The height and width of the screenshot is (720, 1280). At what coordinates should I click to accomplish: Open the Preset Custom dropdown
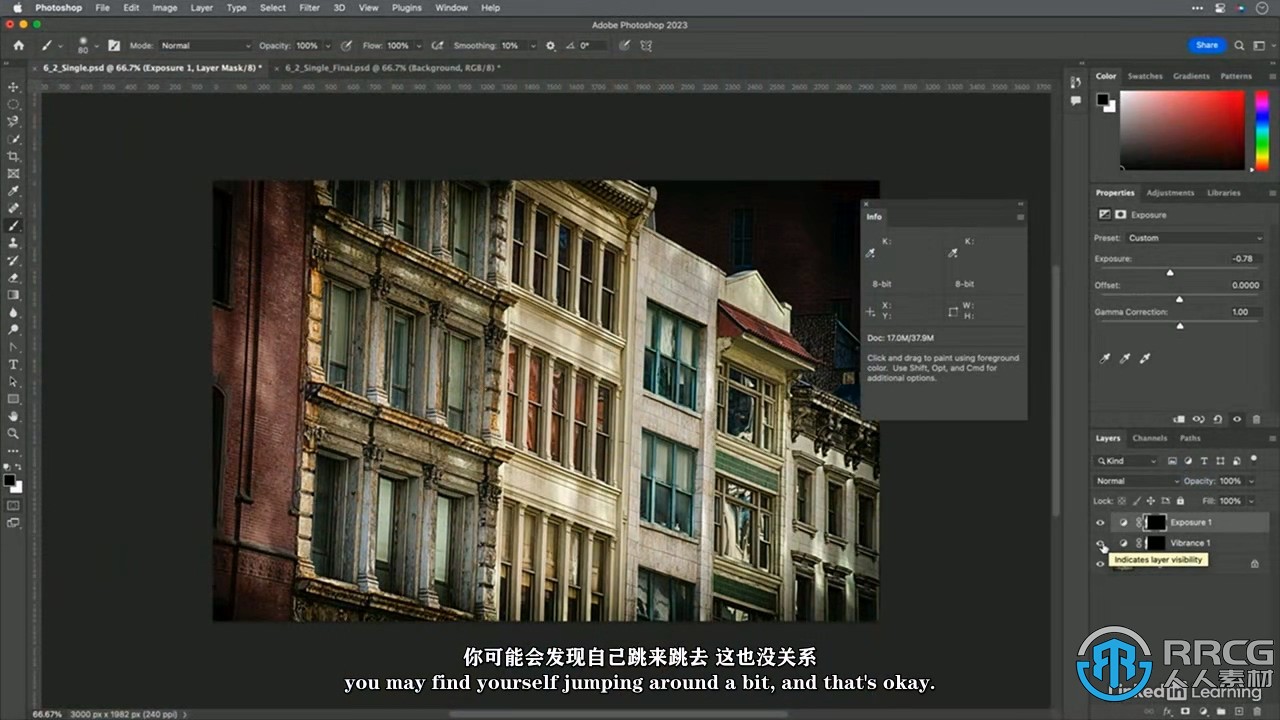[1196, 238]
